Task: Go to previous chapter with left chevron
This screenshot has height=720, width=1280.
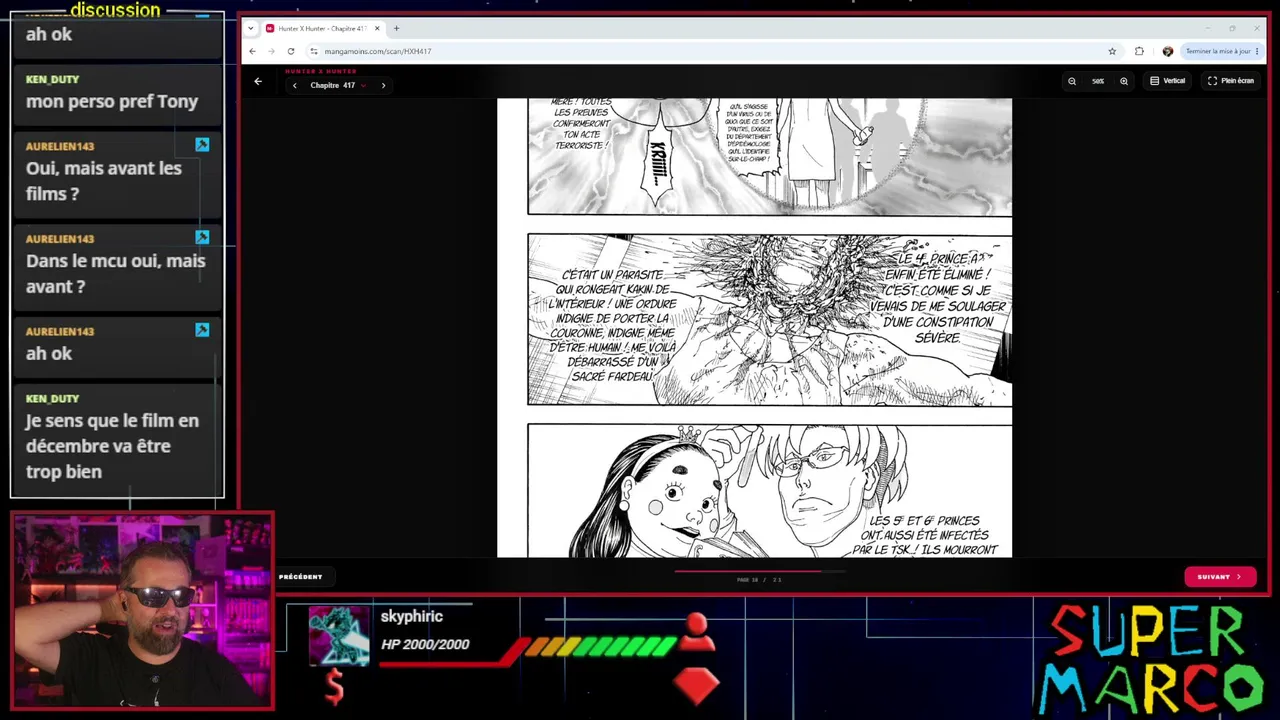Action: pos(294,85)
